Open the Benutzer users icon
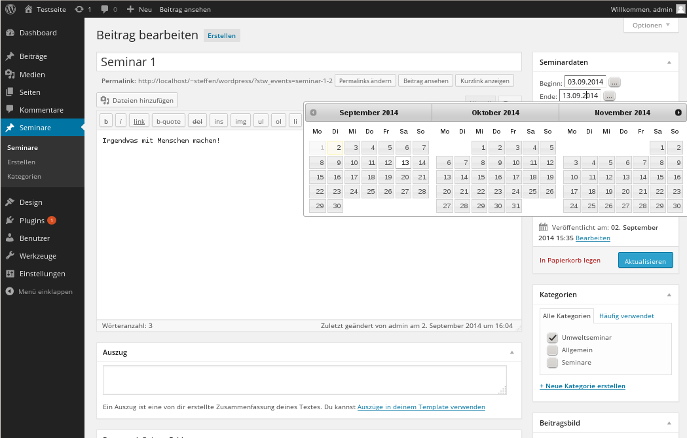This screenshot has width=687, height=438. pos(9,238)
